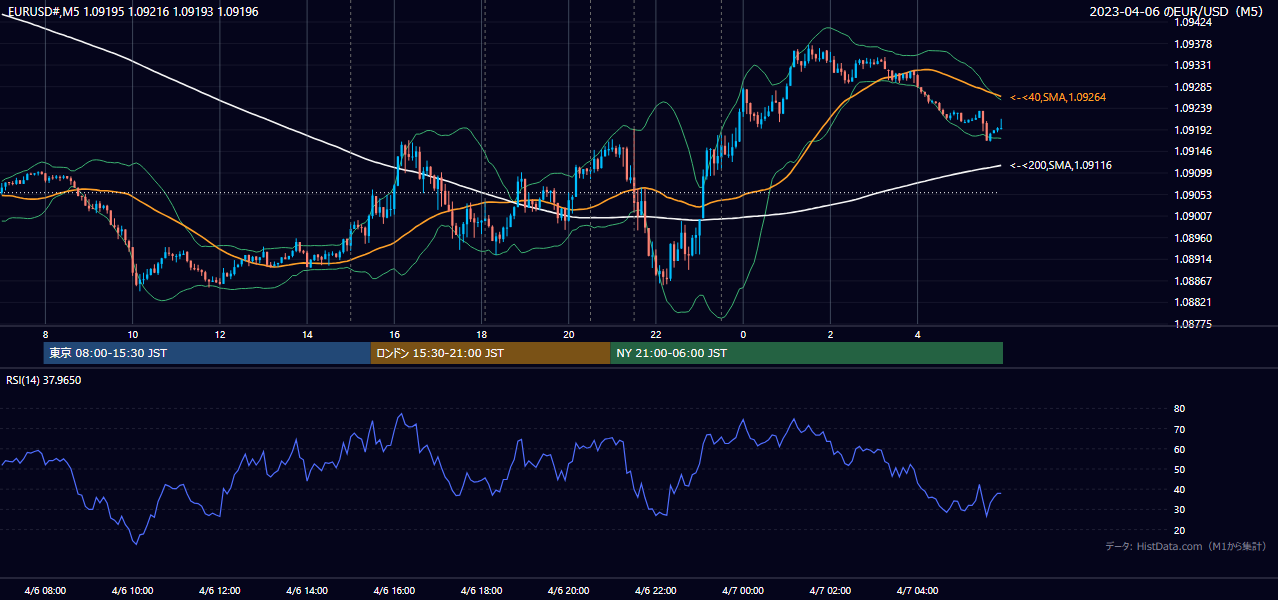Viewport: 1278px width, 600px height.
Task: Click price axis value 1.09146
Action: click(x=1193, y=152)
